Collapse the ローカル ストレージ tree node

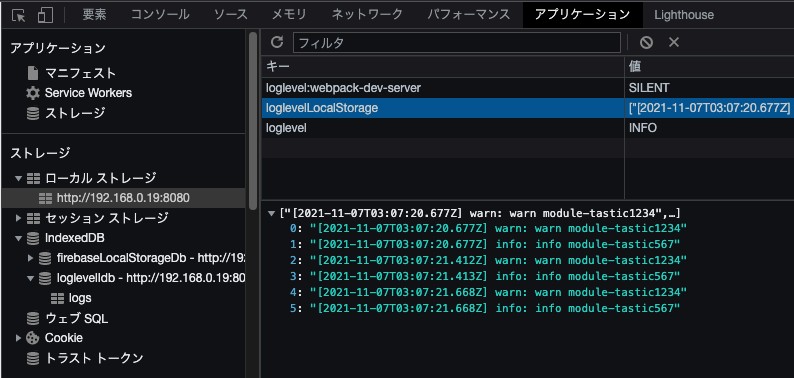point(19,178)
